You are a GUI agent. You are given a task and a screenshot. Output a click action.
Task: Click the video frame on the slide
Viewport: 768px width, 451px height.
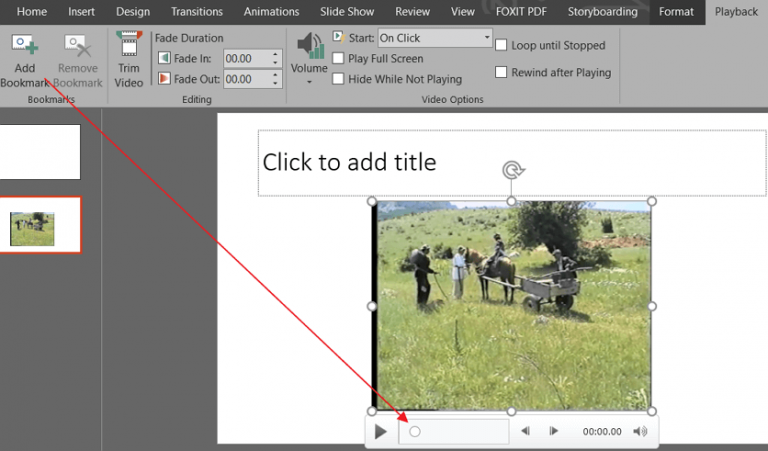512,306
